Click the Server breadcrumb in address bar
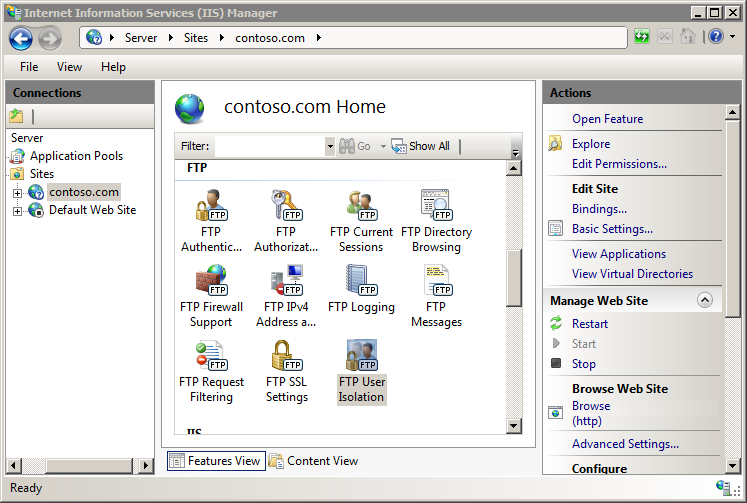The height and width of the screenshot is (503, 747). [141, 38]
